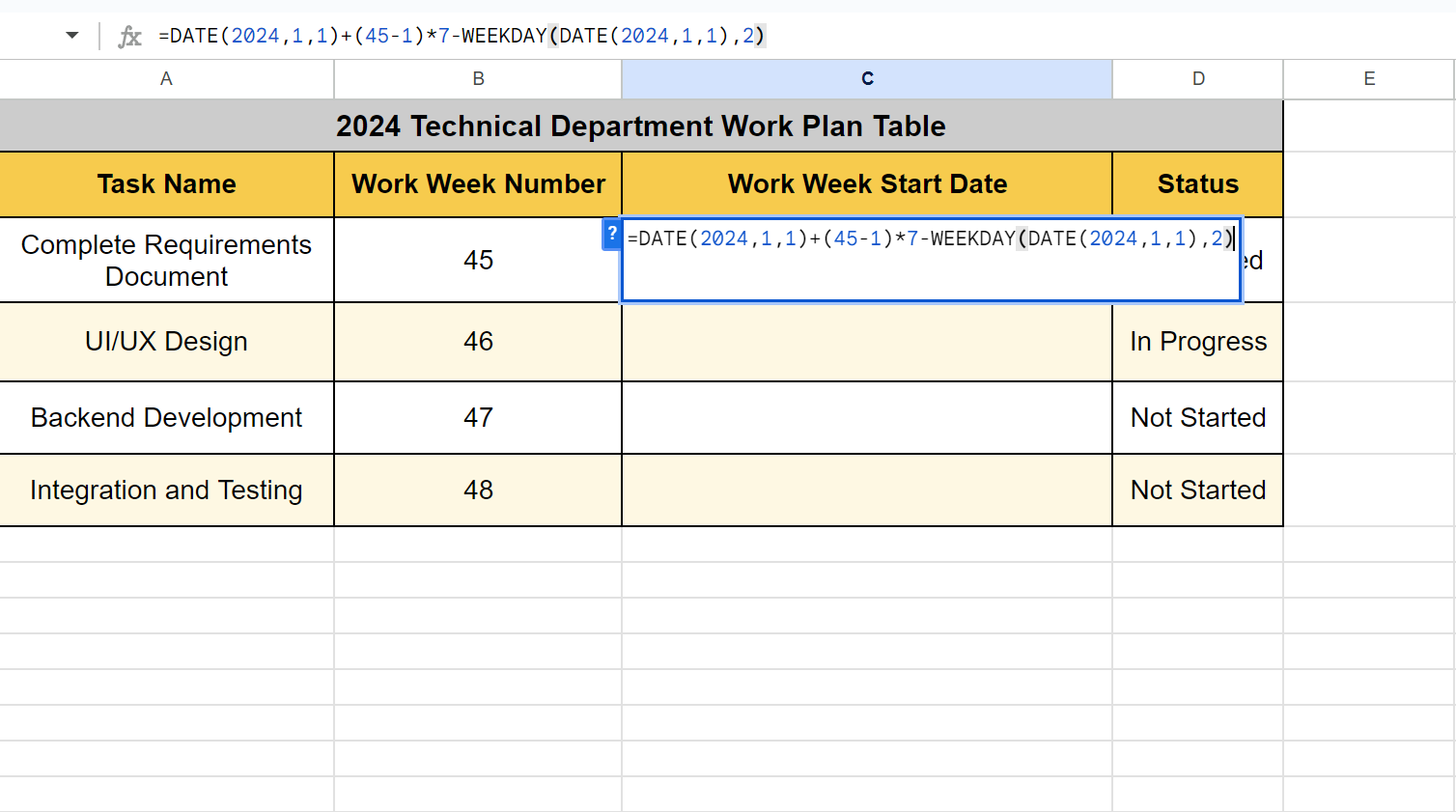Open the name box dropdown arrow
The image size is (1456, 812).
click(x=72, y=36)
